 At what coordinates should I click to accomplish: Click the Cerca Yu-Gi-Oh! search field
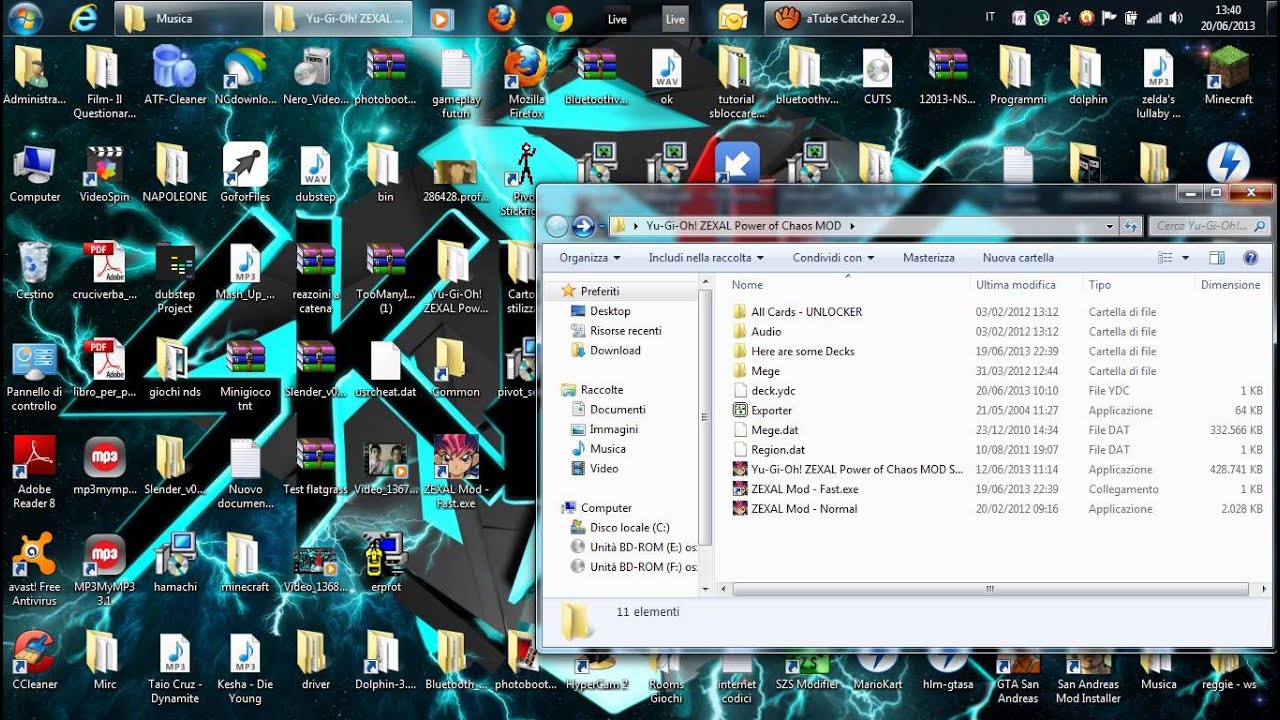tap(1210, 226)
